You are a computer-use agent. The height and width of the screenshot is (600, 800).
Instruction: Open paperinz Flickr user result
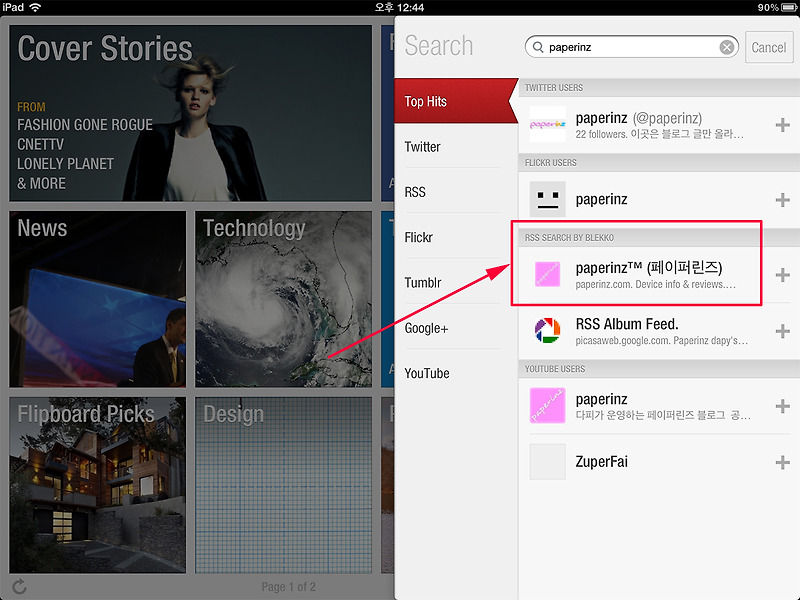coord(659,199)
